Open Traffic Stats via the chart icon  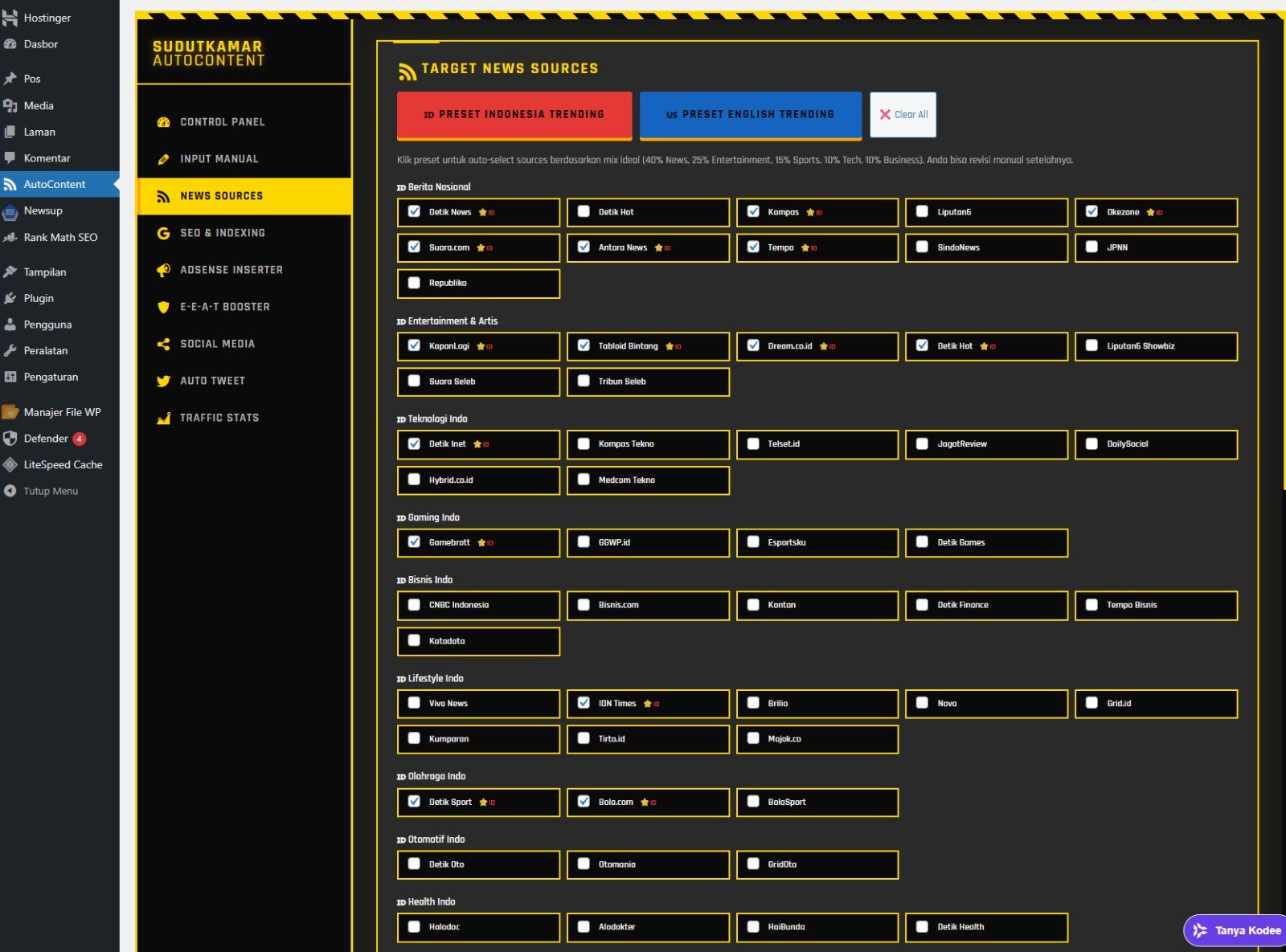163,417
